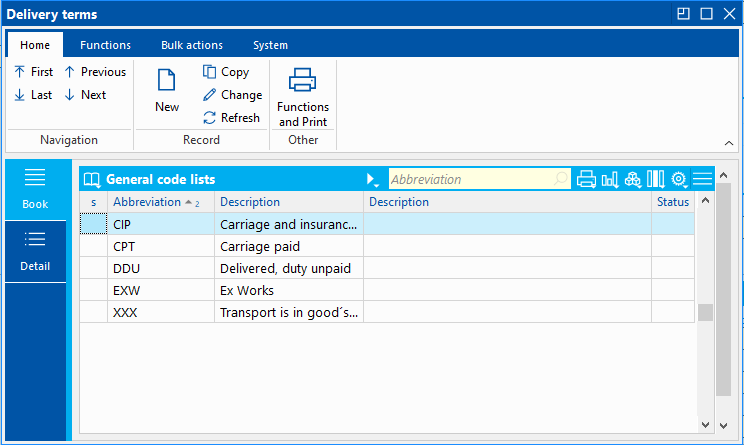
Task: Open the Functions ribbon tab
Action: [105, 45]
